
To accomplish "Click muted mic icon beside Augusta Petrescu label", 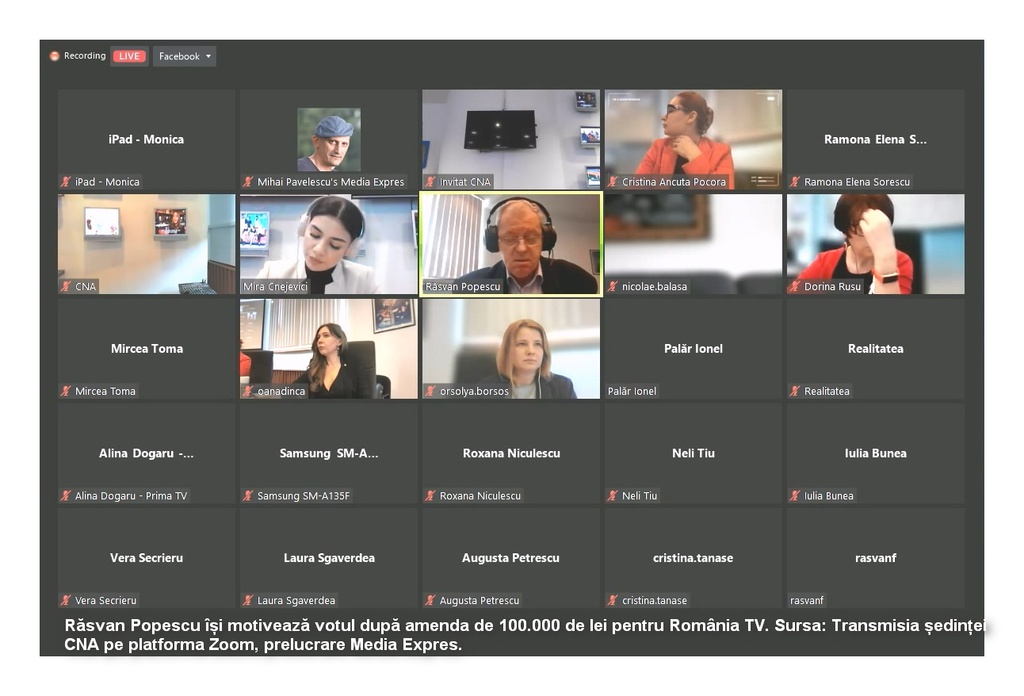I will click(x=430, y=600).
